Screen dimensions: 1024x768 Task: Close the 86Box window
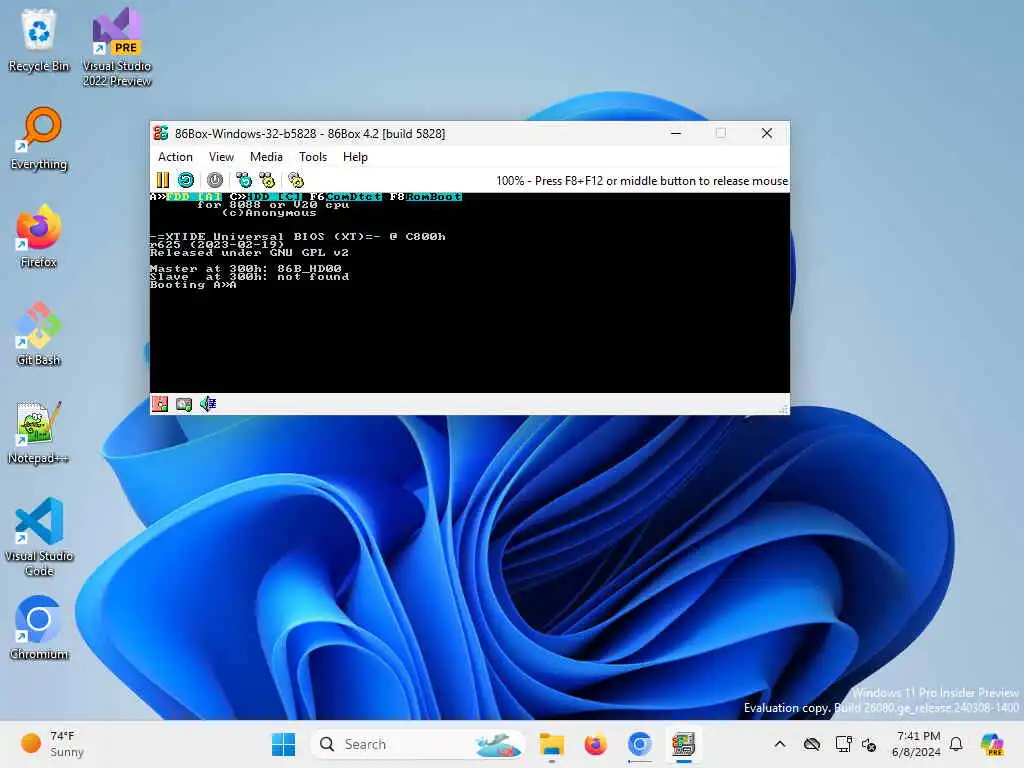[x=767, y=133]
